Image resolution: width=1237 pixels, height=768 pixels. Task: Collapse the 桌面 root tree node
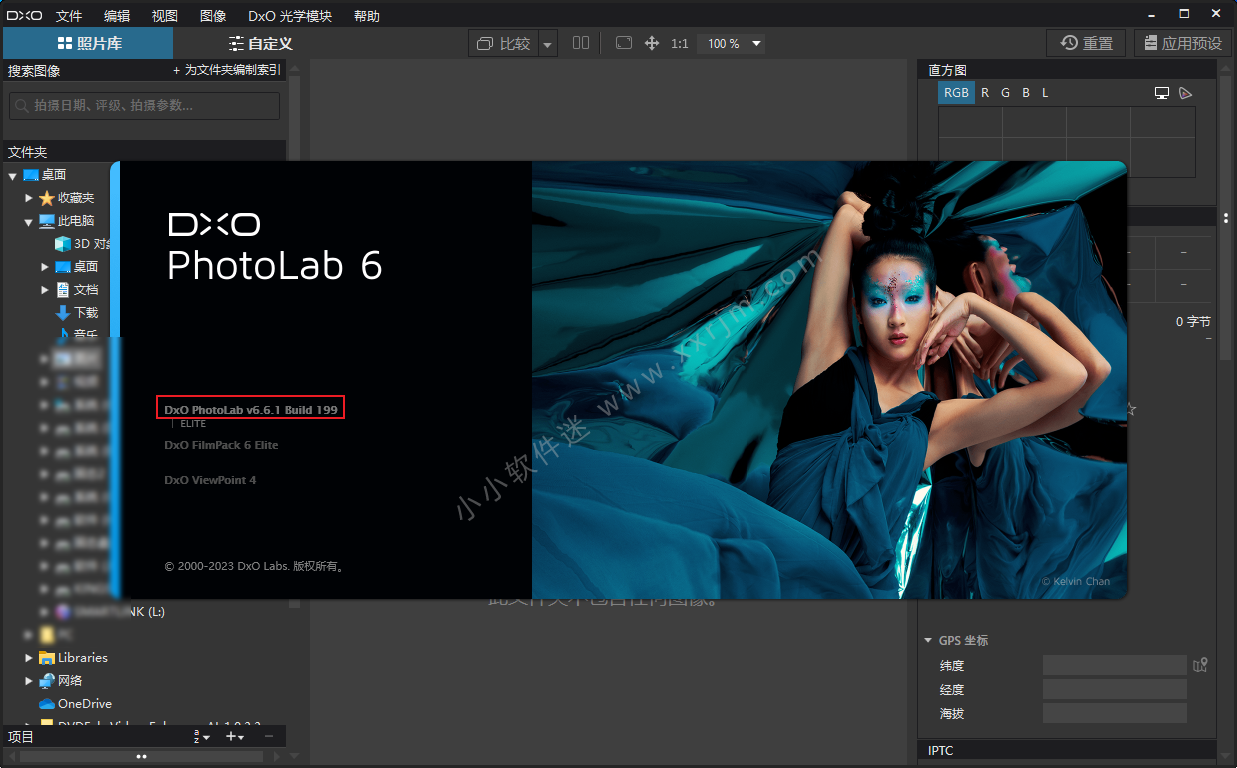pos(13,175)
